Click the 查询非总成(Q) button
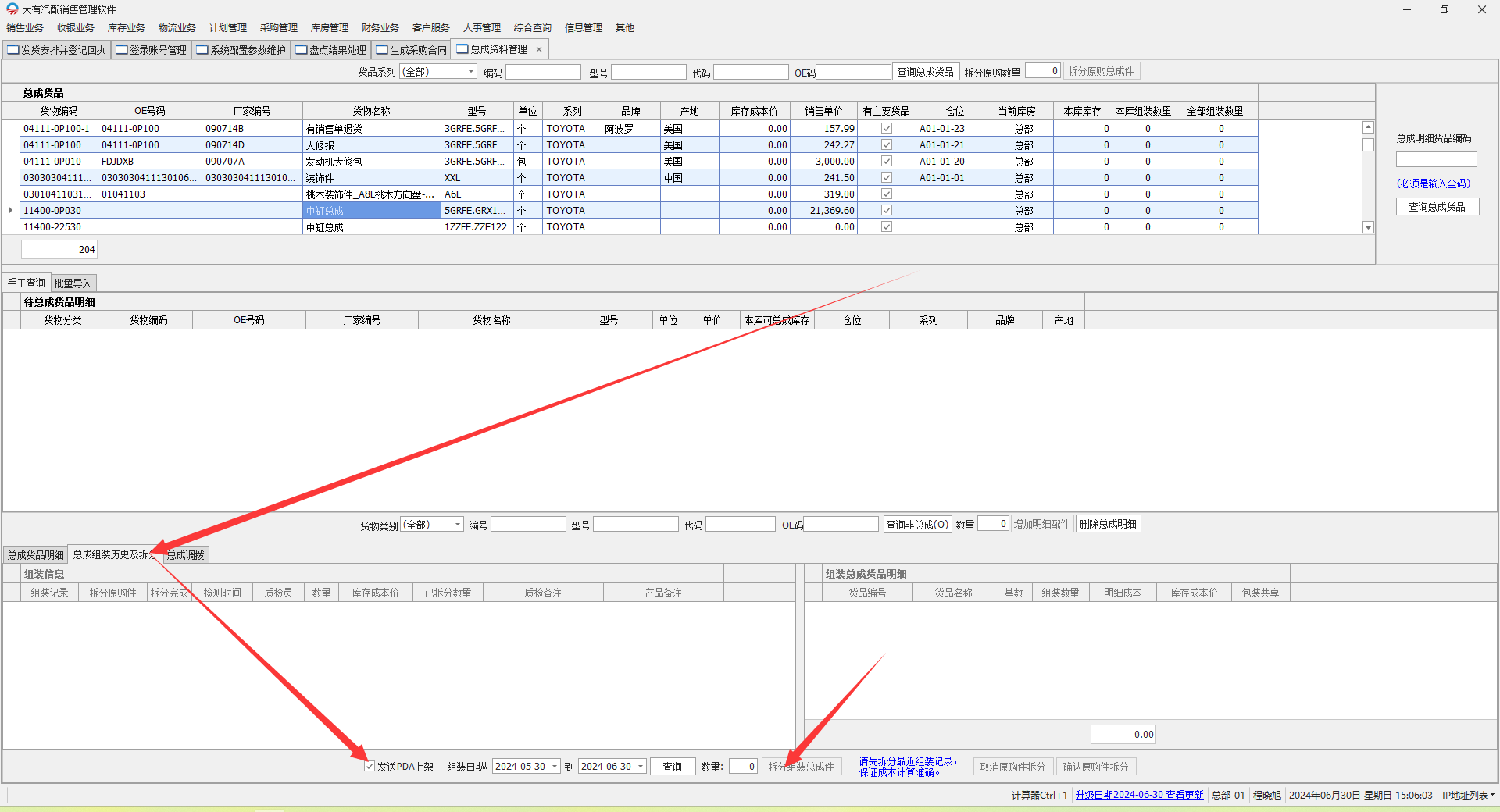This screenshot has width=1500, height=812. pos(917,525)
